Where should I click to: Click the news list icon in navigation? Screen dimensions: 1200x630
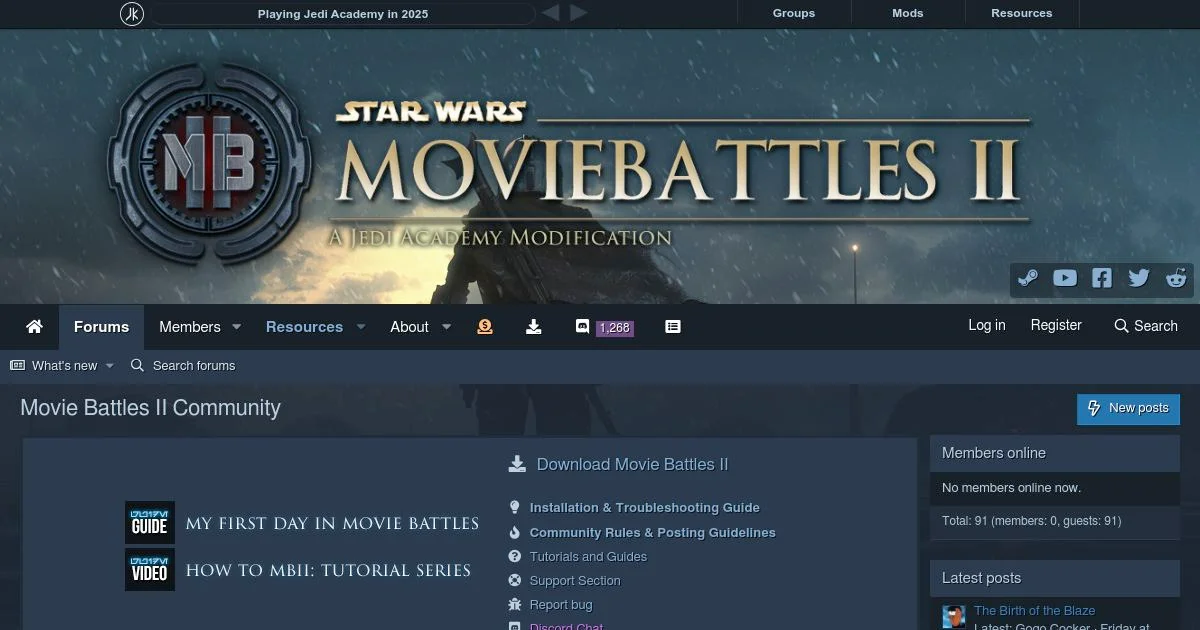point(673,326)
